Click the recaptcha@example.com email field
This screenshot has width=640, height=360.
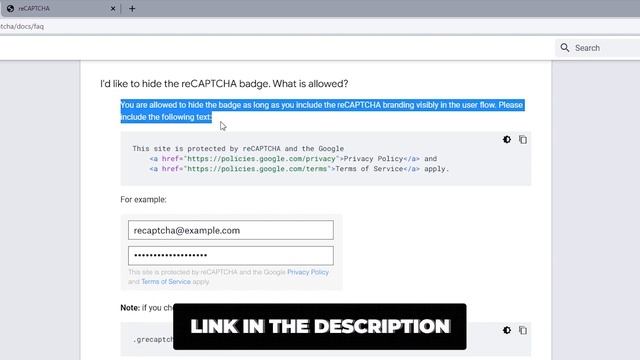tap(231, 230)
